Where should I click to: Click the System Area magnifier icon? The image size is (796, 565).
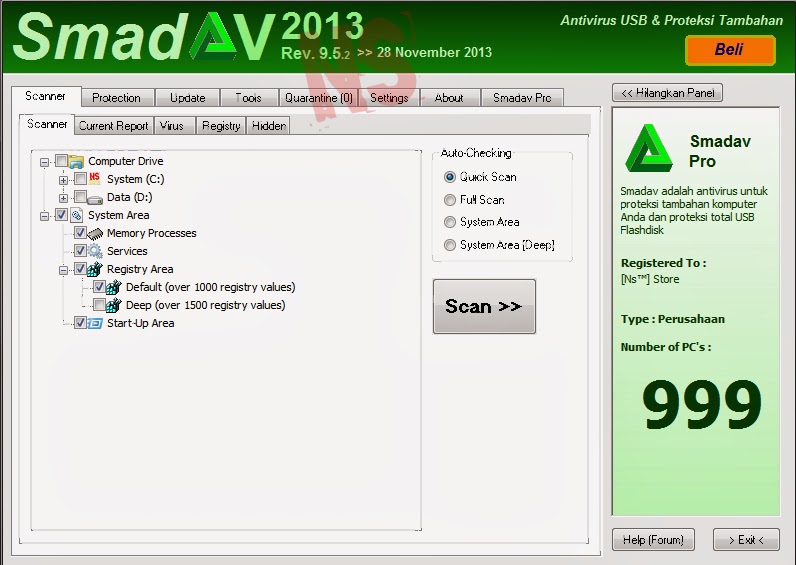[76, 215]
